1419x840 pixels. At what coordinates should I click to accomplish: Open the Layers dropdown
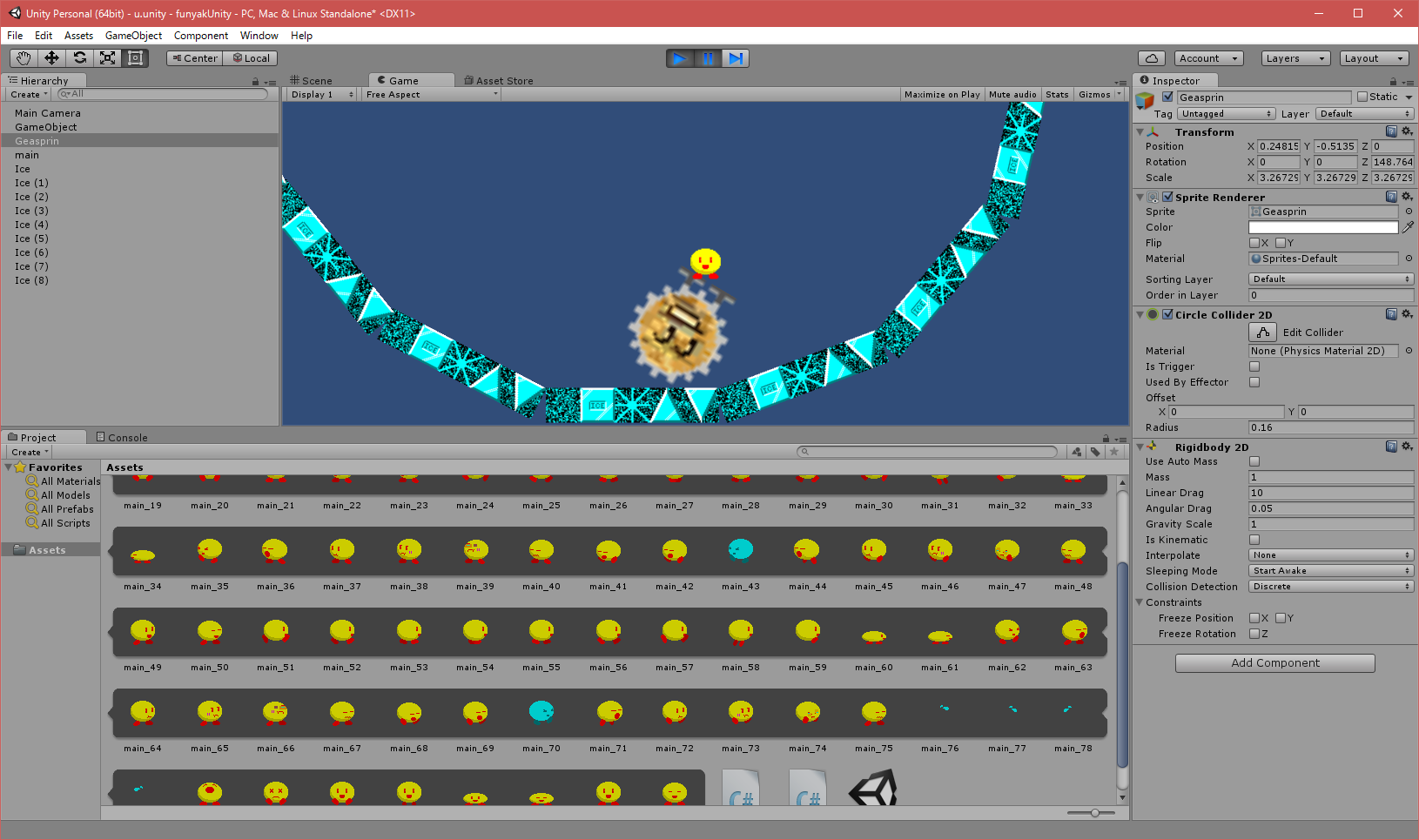[1295, 58]
